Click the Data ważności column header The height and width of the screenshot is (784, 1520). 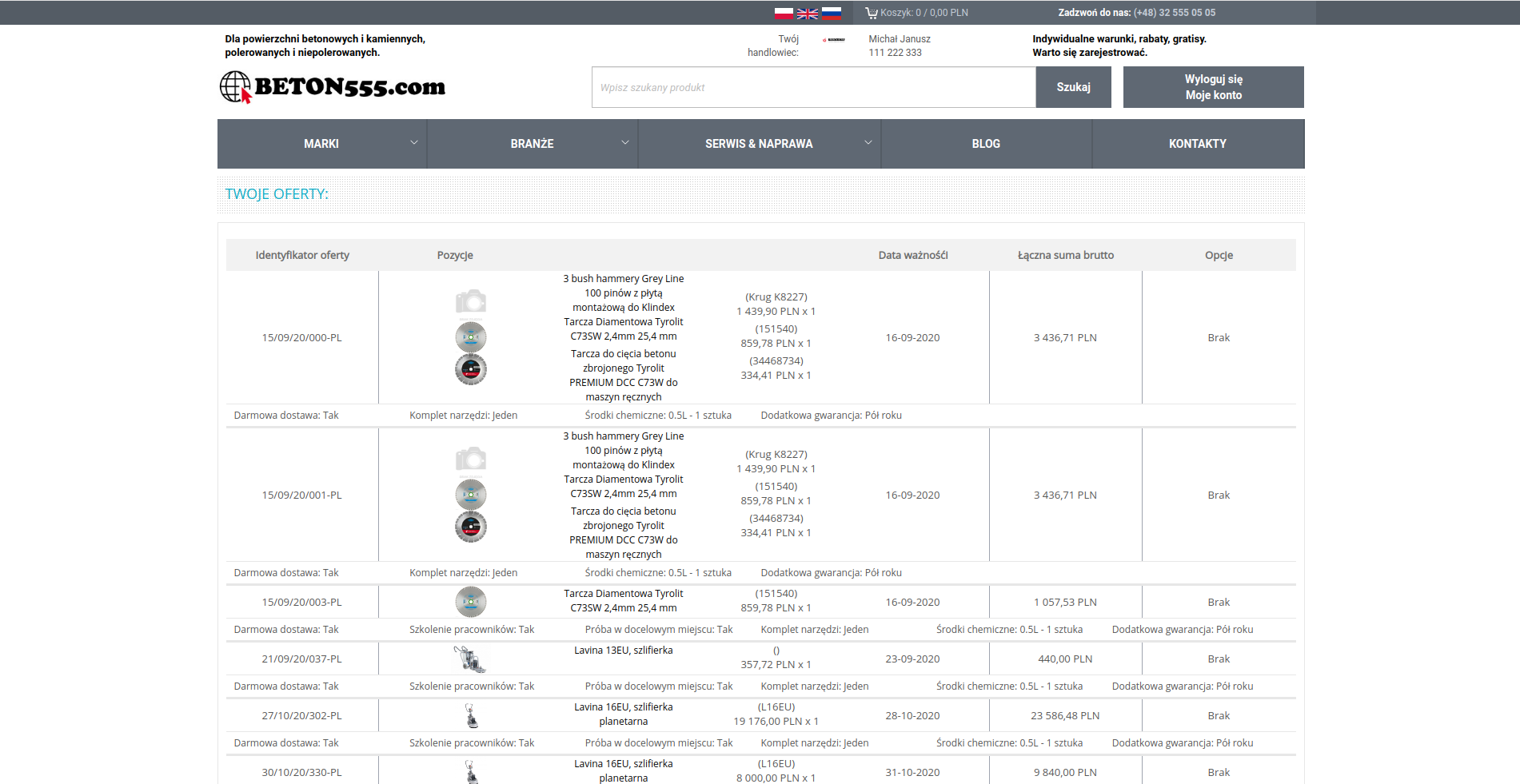[x=913, y=255]
